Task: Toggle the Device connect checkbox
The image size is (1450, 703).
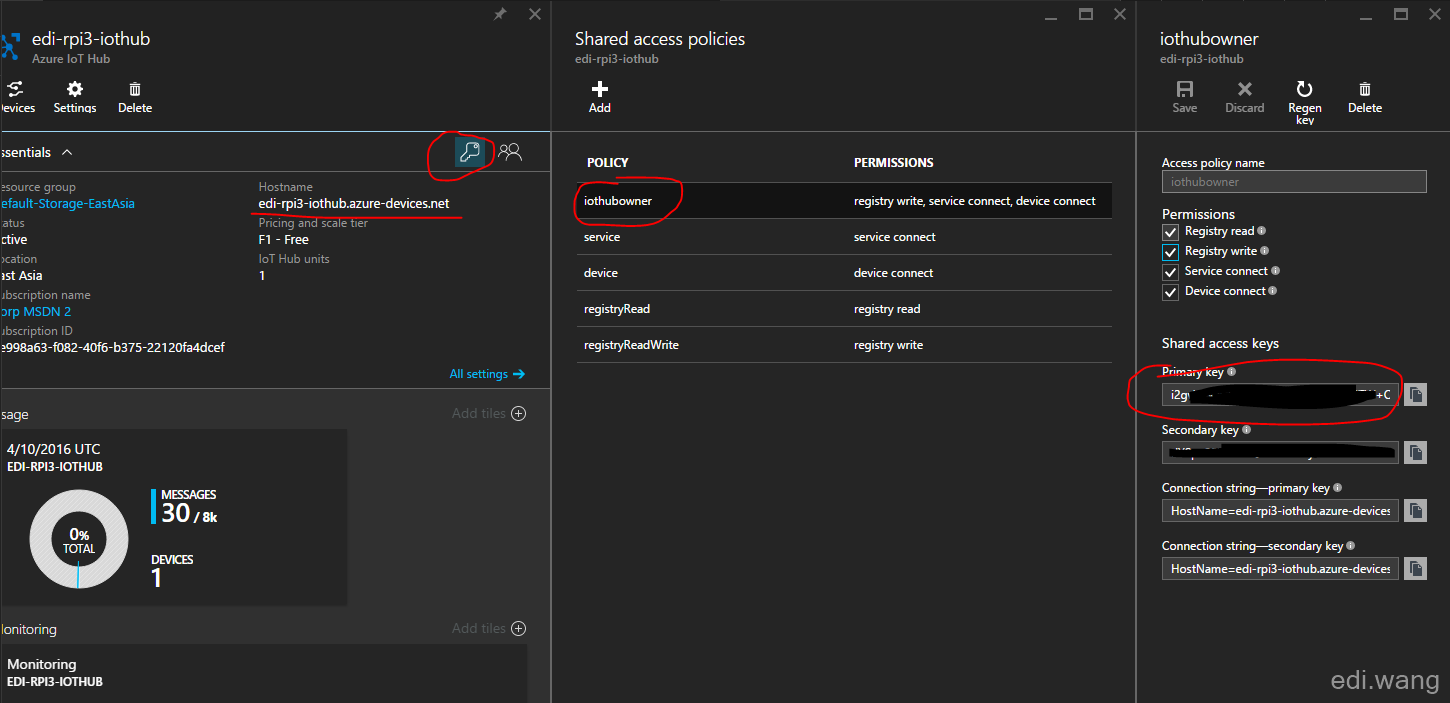Action: (x=1170, y=292)
